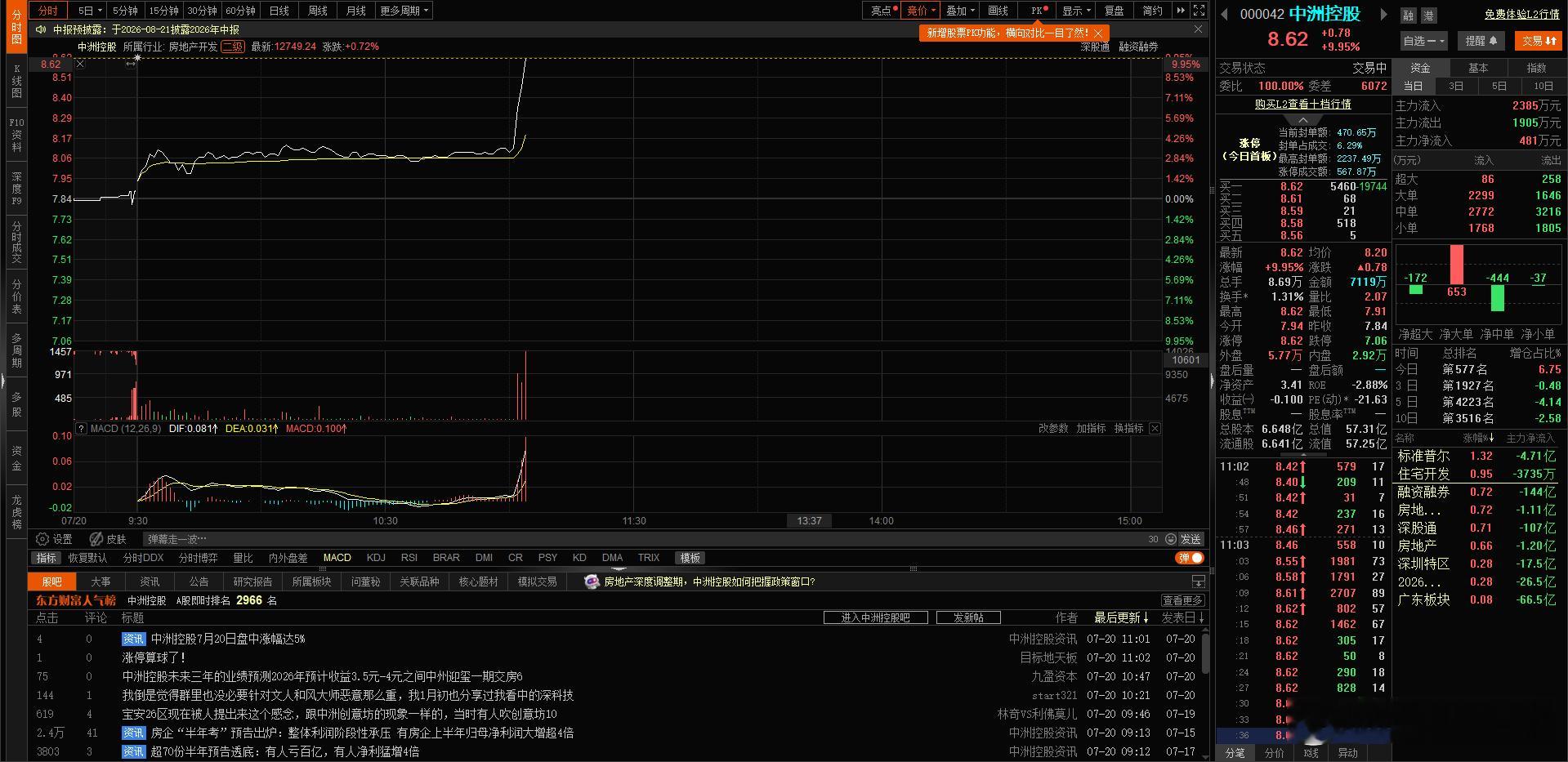The image size is (1568, 762).
Task: Switch to 15分钟 chart period
Action: [x=163, y=11]
